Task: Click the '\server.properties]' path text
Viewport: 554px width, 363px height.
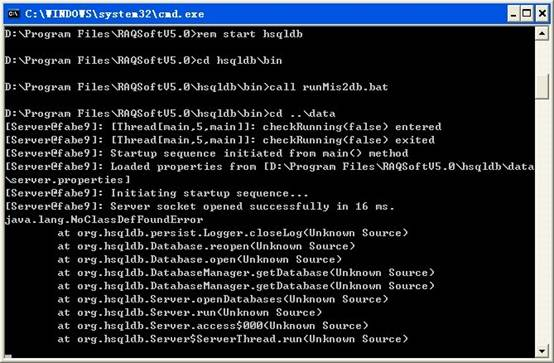Action: [x=68, y=180]
